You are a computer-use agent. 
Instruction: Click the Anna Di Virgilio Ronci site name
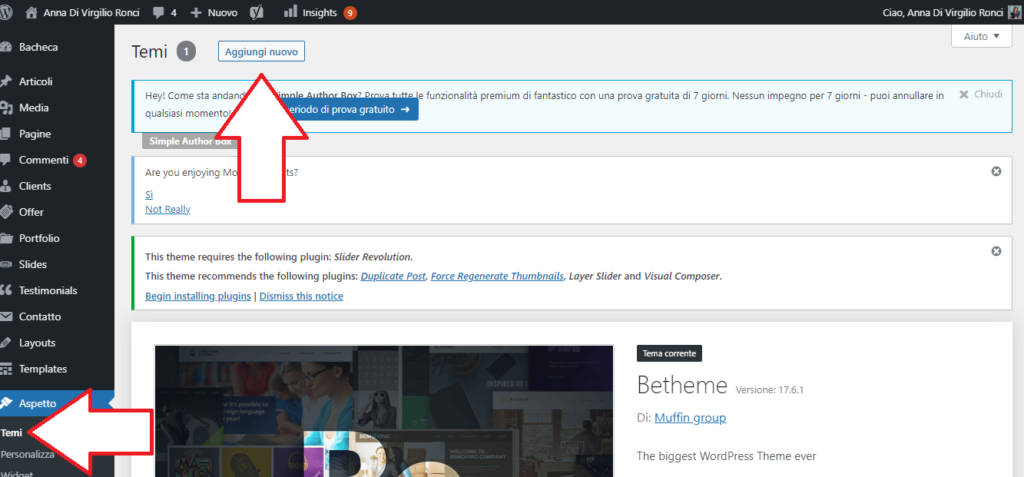pos(91,12)
